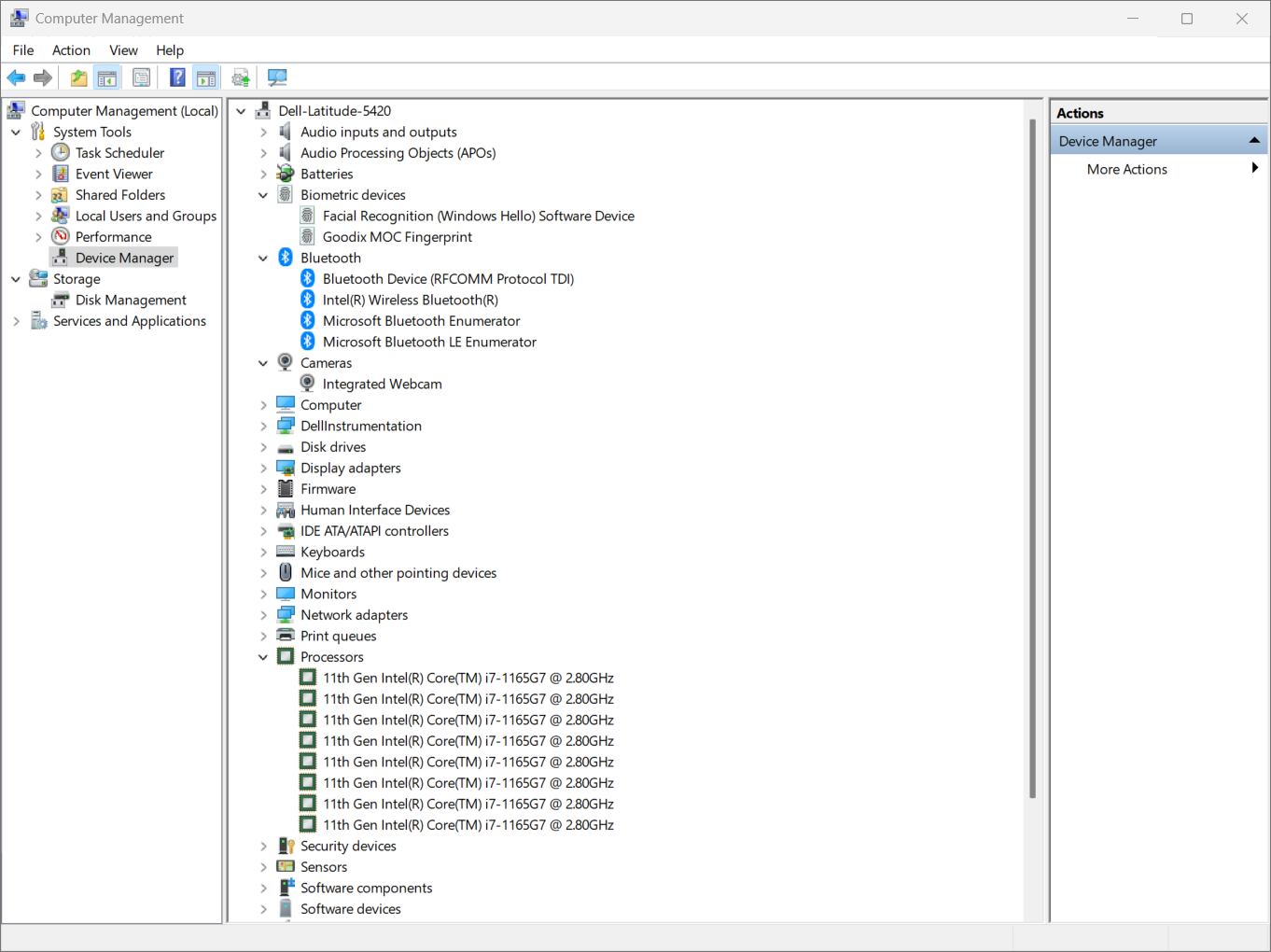
Task: Open the Help menu
Action: click(170, 50)
